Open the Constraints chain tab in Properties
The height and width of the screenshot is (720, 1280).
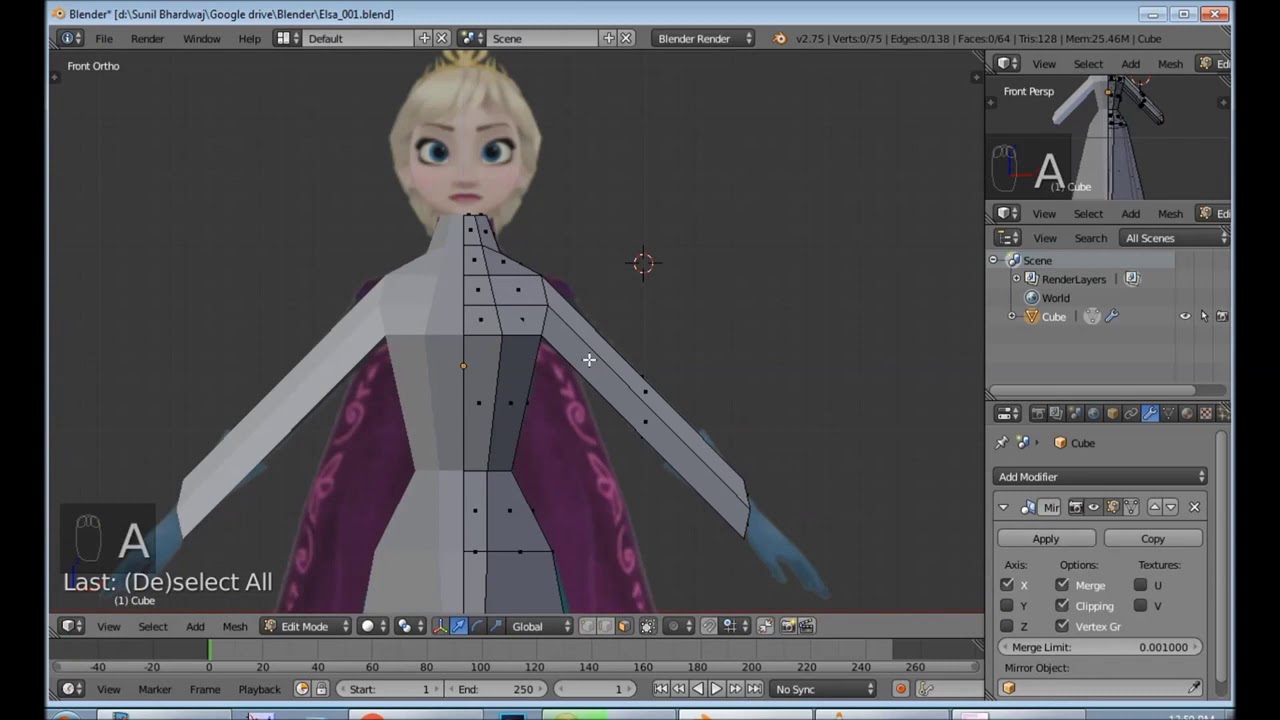pos(1131,413)
